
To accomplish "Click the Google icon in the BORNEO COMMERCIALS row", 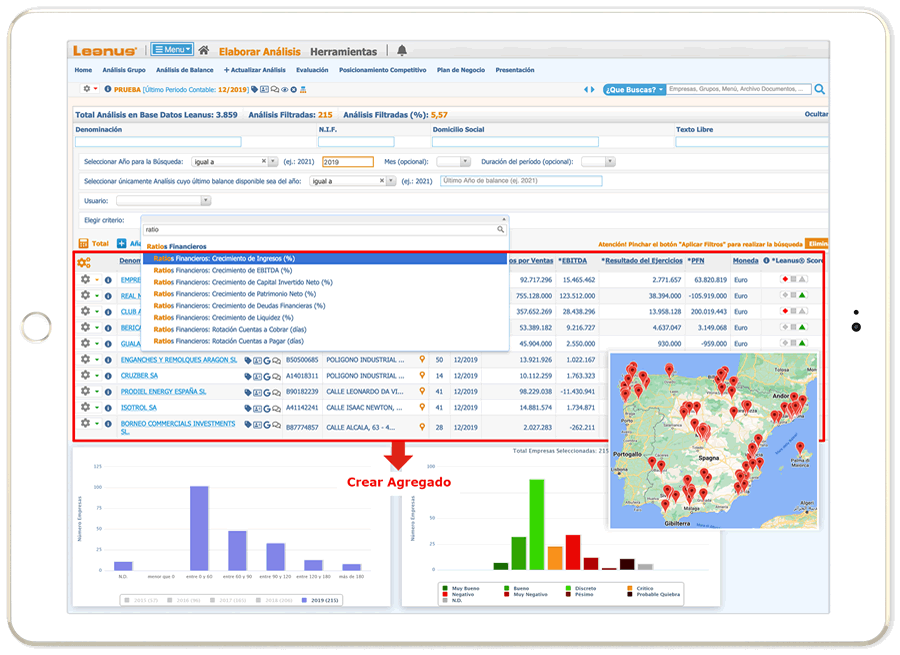I will 267,425.
